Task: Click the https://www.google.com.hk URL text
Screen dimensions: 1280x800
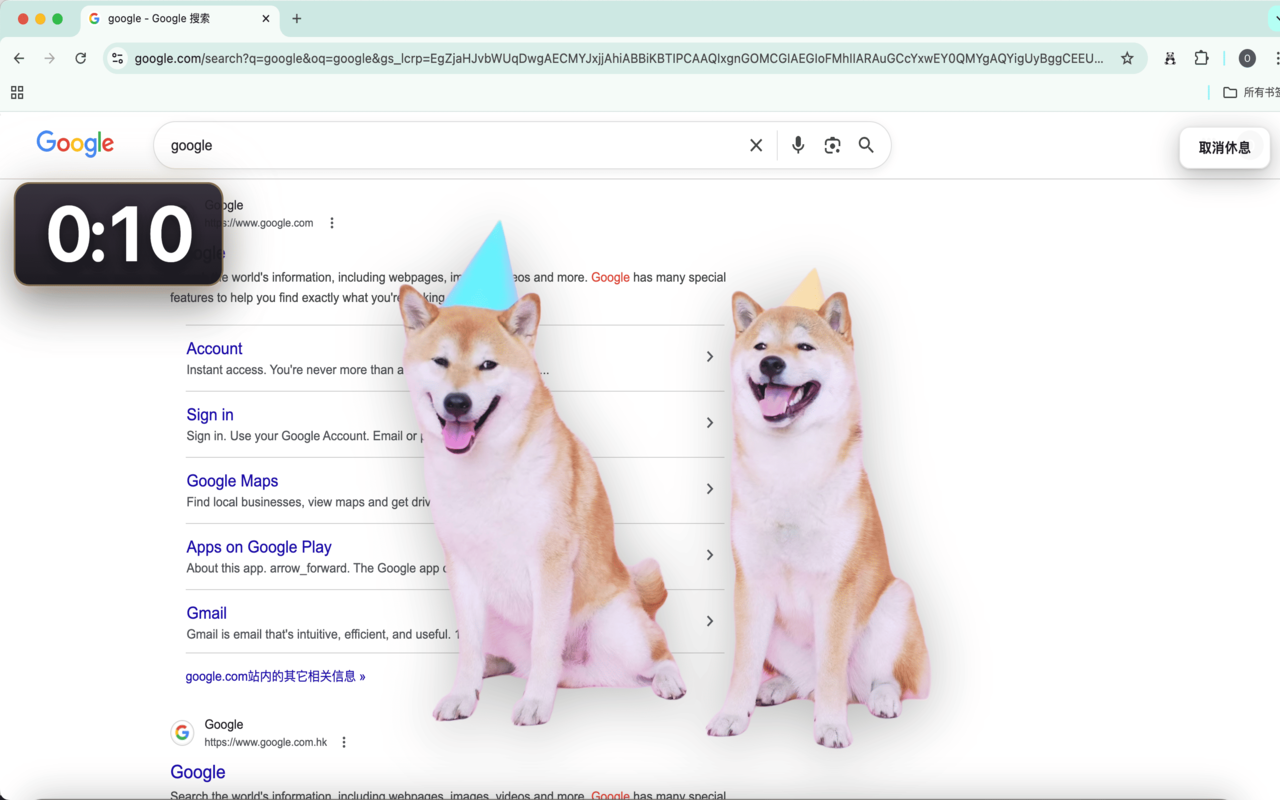Action: point(266,742)
